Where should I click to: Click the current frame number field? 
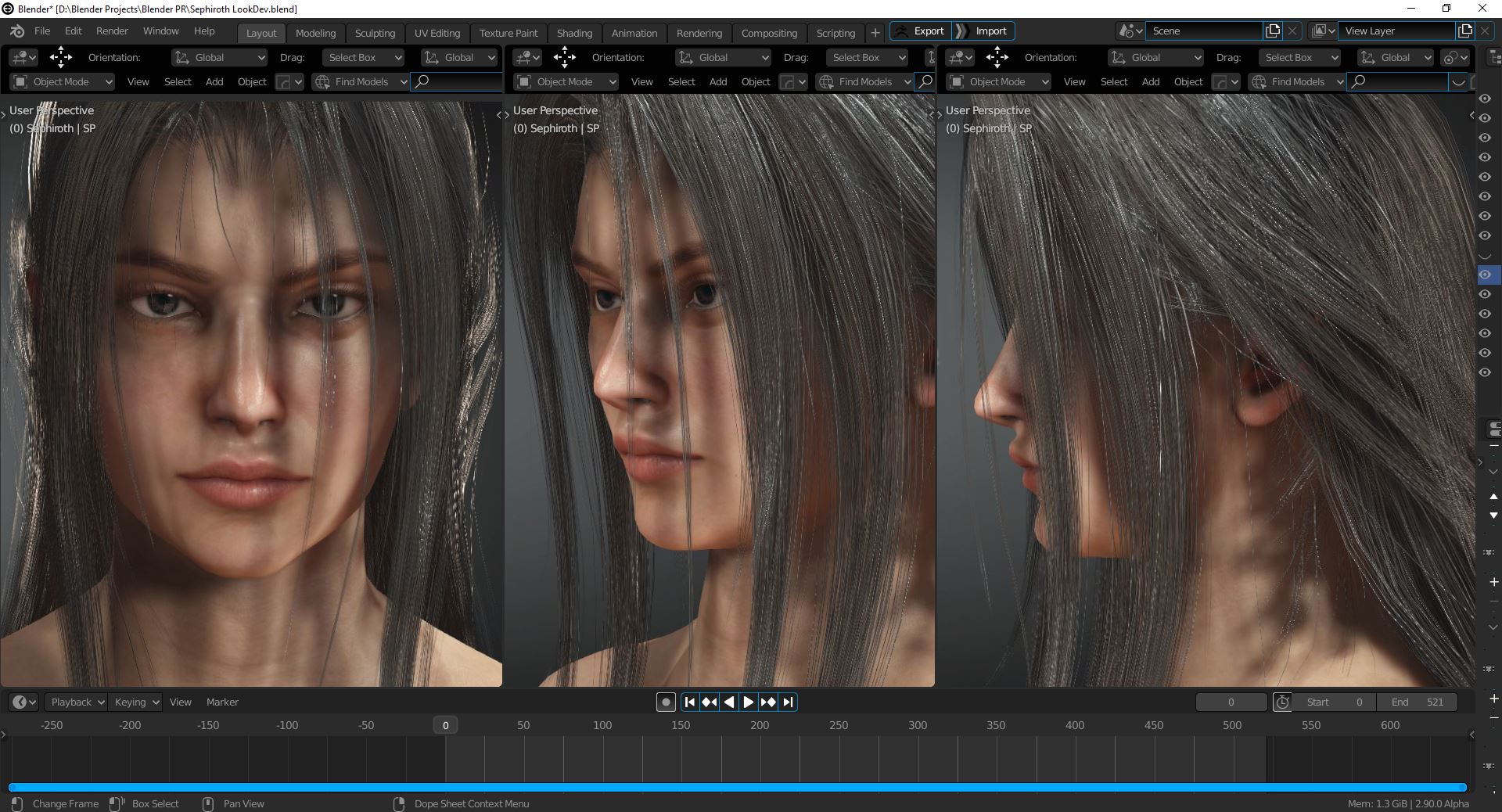tap(1231, 702)
